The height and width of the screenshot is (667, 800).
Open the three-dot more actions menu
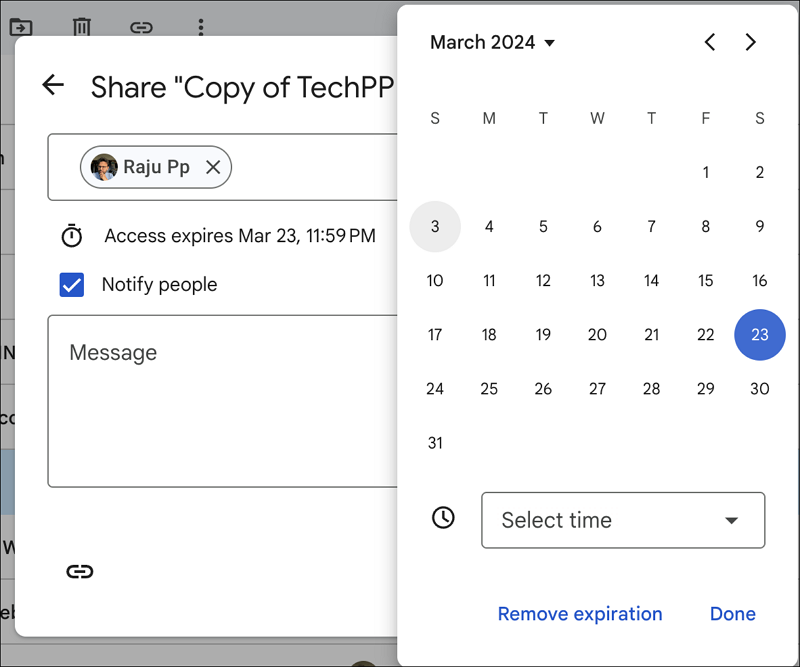(x=201, y=28)
